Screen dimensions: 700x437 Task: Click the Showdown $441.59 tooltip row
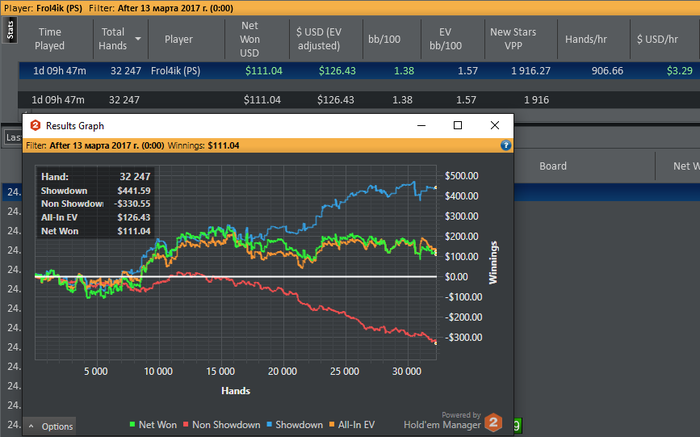[x=96, y=191]
